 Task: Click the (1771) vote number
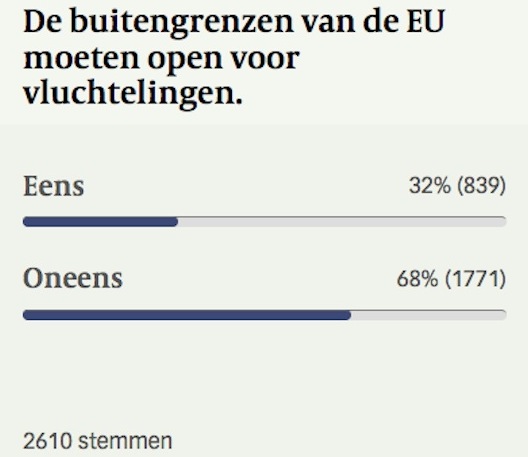[x=475, y=279]
